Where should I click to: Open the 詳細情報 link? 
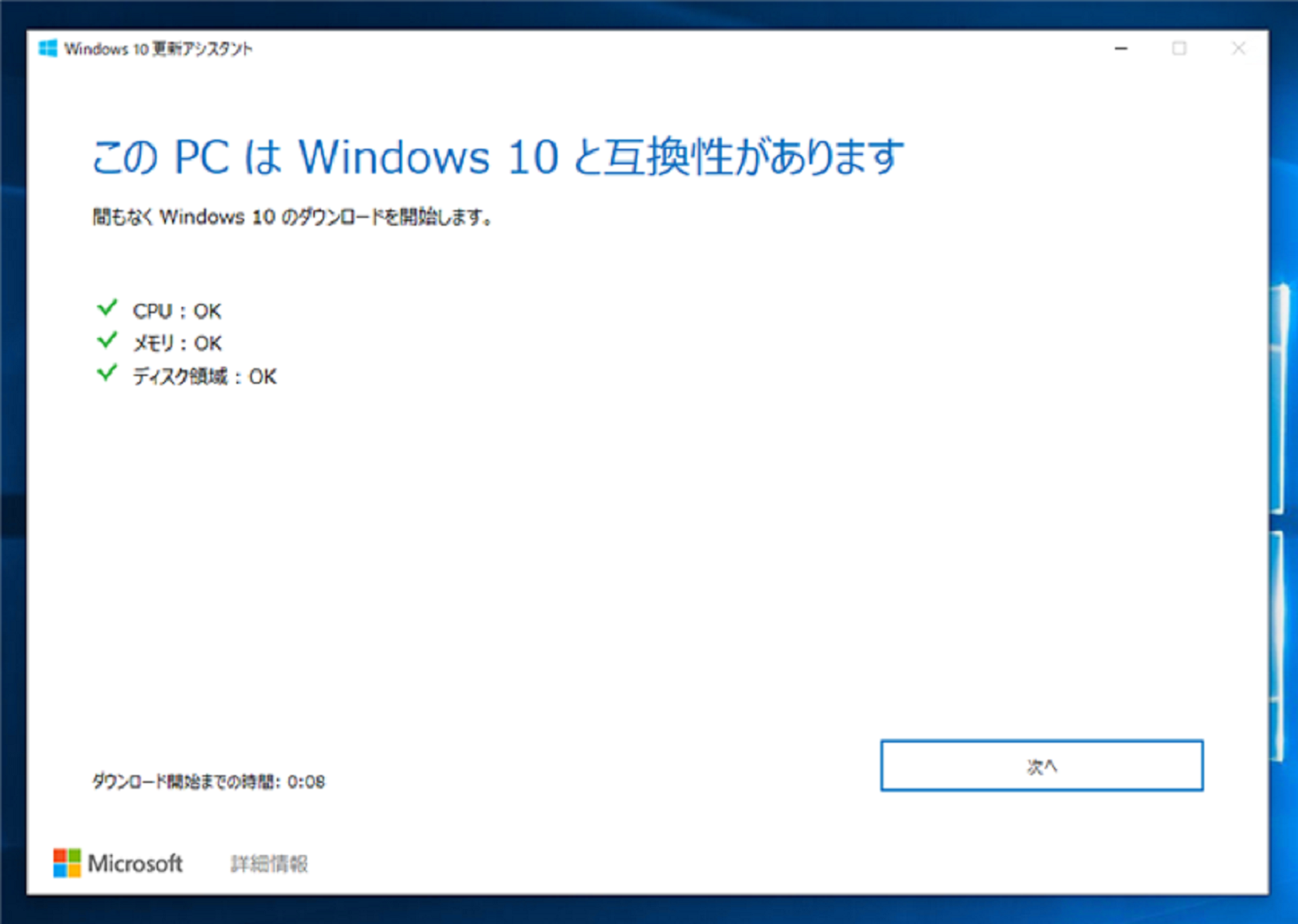269,864
